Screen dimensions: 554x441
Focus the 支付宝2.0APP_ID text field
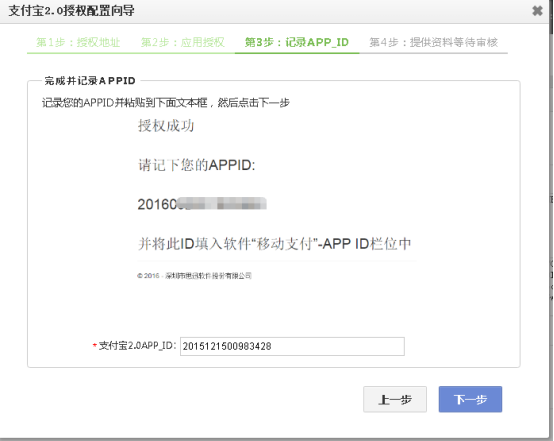tap(292, 346)
